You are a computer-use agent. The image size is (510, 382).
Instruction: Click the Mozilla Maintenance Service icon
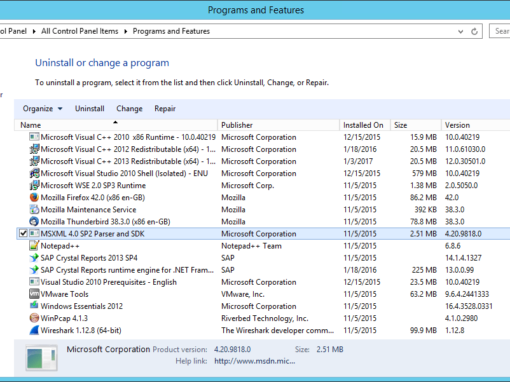(x=34, y=209)
